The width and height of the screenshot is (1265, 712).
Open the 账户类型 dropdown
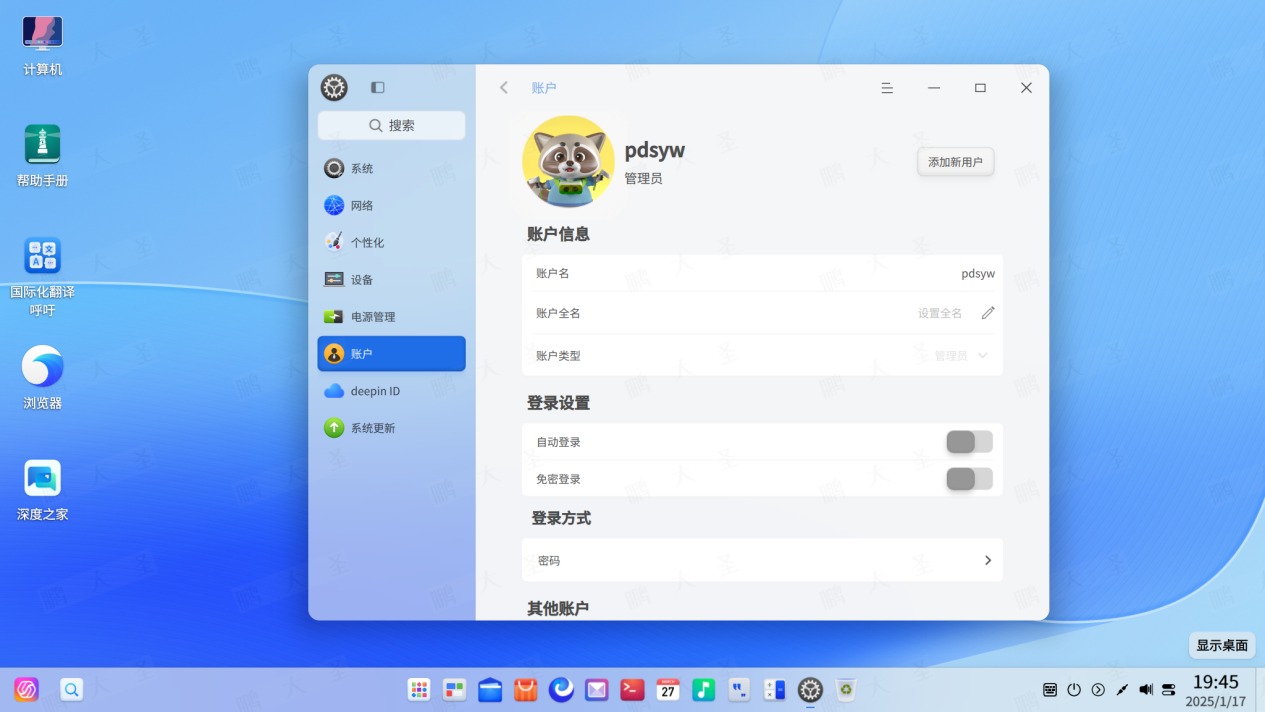(x=962, y=356)
